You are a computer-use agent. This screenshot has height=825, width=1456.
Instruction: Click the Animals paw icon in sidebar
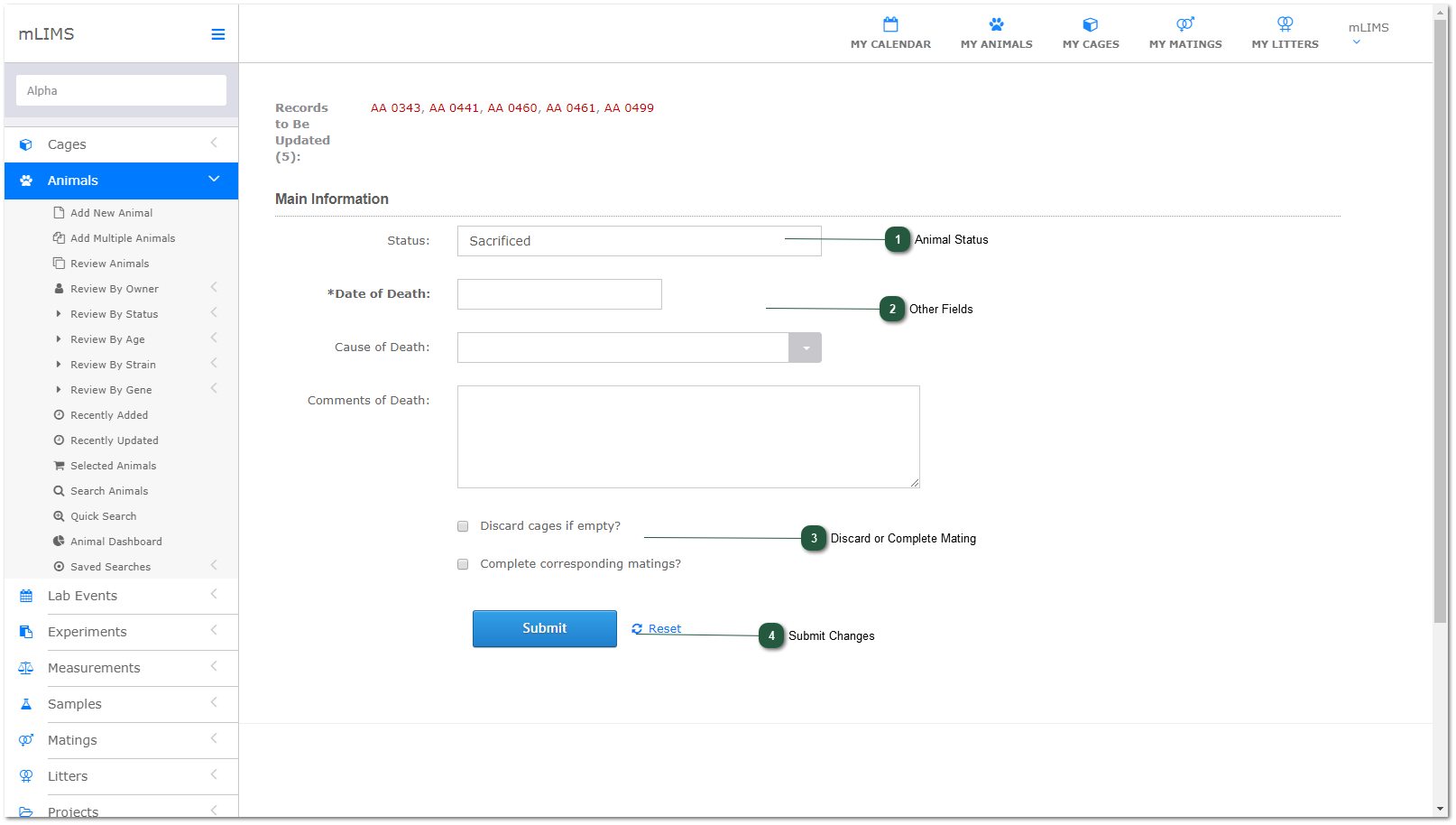click(x=26, y=181)
